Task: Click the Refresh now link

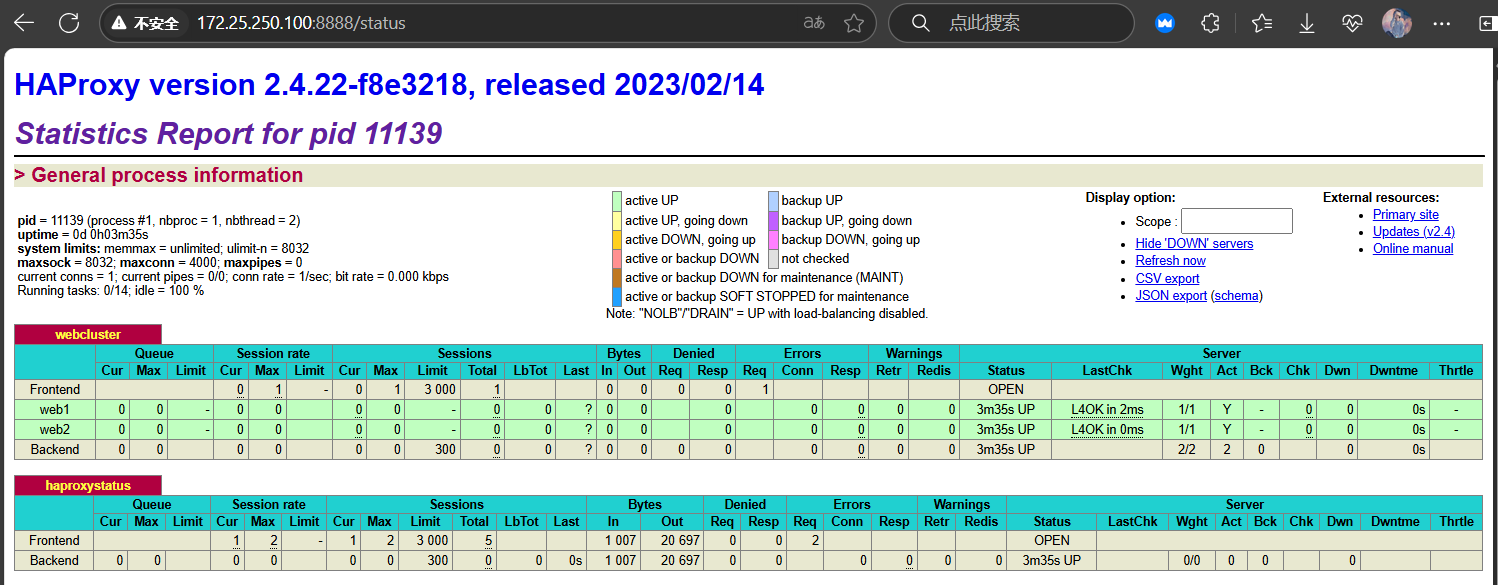Action: click(x=1171, y=260)
